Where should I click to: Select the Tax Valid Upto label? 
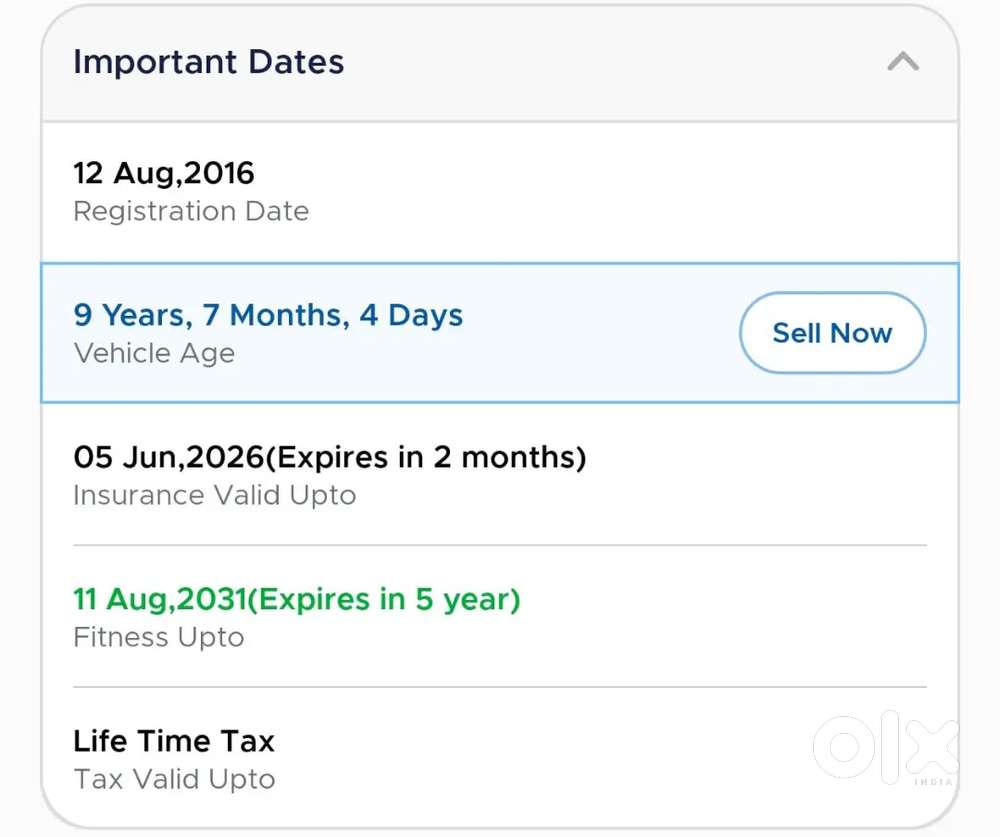click(x=174, y=779)
